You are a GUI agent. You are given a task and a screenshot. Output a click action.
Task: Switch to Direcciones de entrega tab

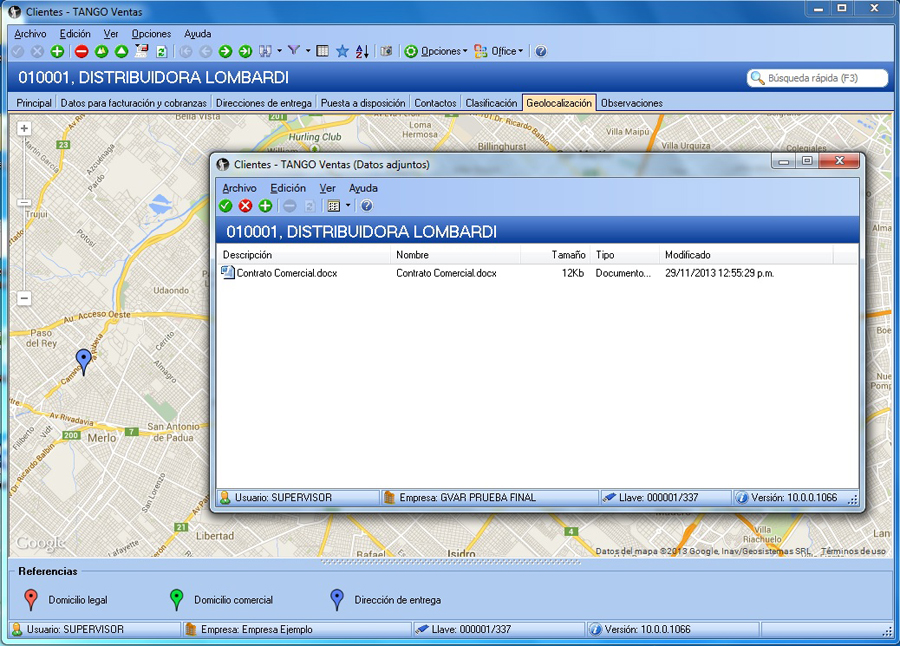coord(263,103)
